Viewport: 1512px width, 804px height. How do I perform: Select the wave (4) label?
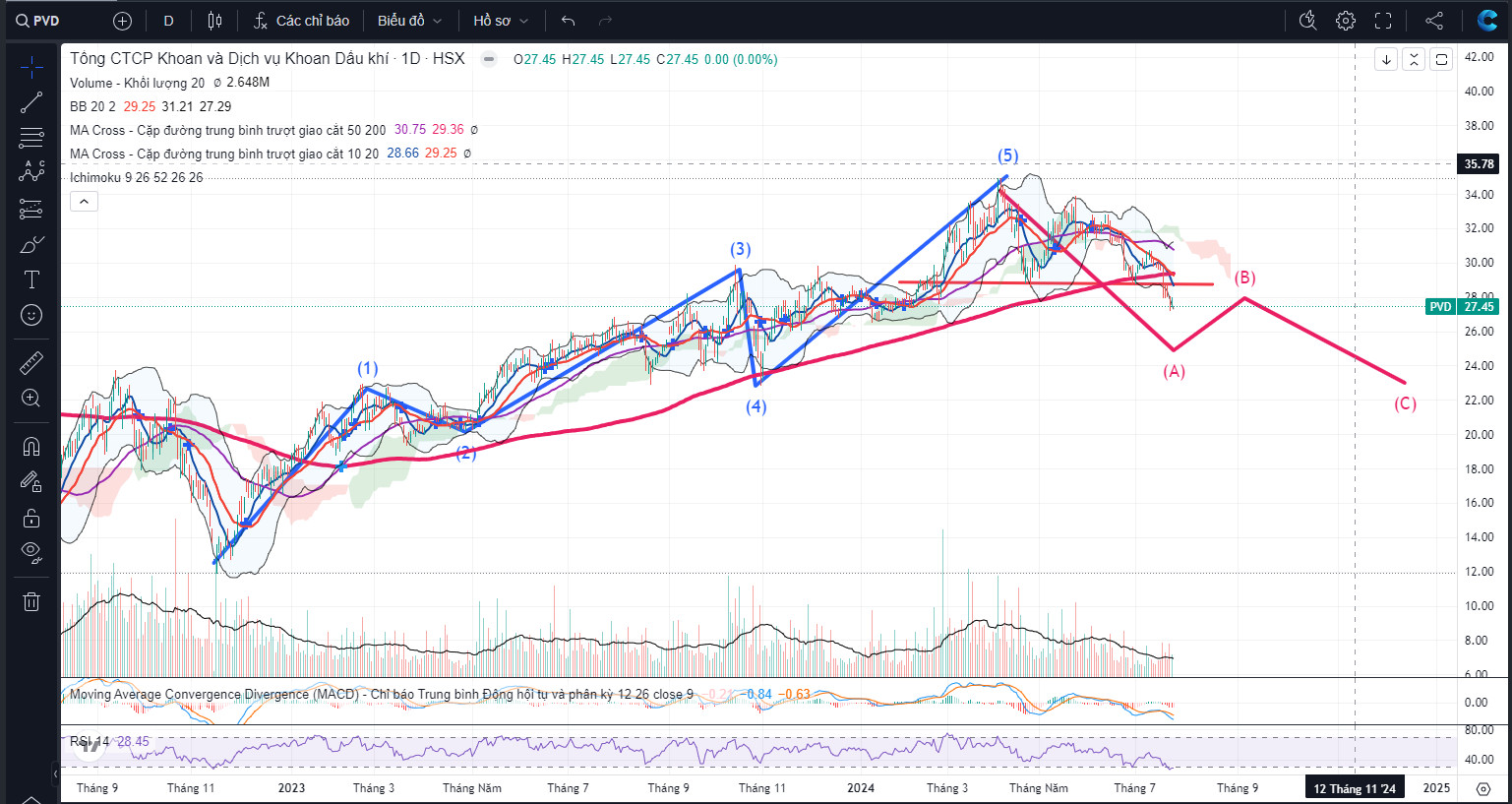756,405
